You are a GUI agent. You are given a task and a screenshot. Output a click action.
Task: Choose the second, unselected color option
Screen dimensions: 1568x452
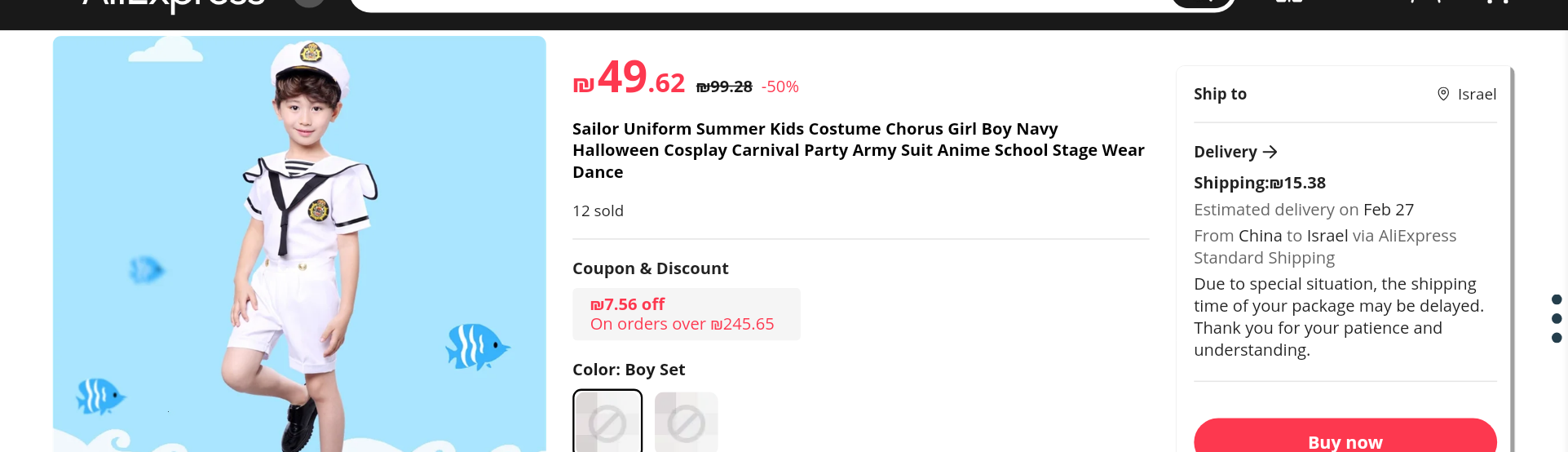pos(687,421)
